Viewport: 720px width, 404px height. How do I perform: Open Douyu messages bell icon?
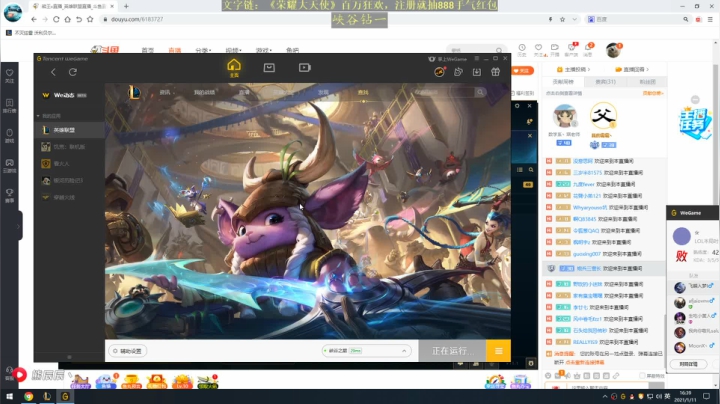(588, 49)
